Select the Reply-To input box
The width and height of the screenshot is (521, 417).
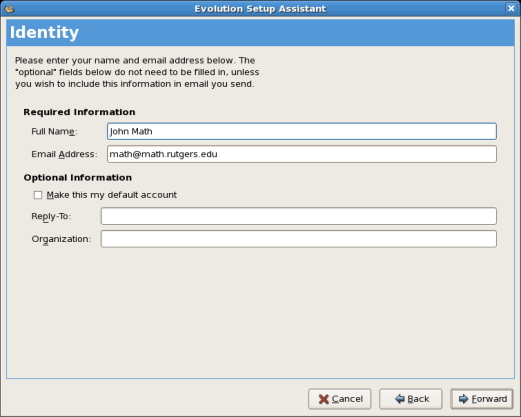299,216
